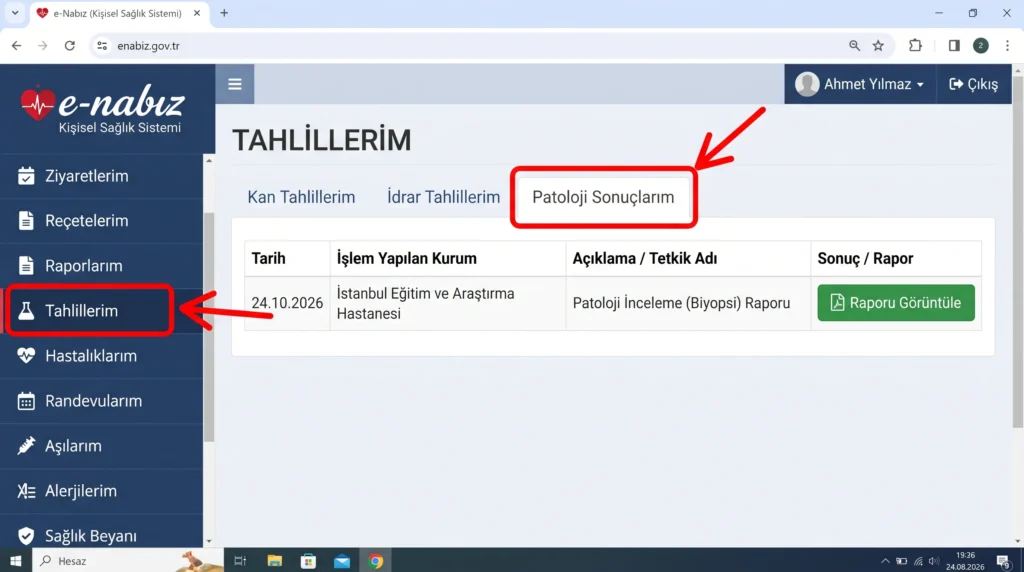Click the Tahlillerim flask icon

pyautogui.click(x=26, y=311)
